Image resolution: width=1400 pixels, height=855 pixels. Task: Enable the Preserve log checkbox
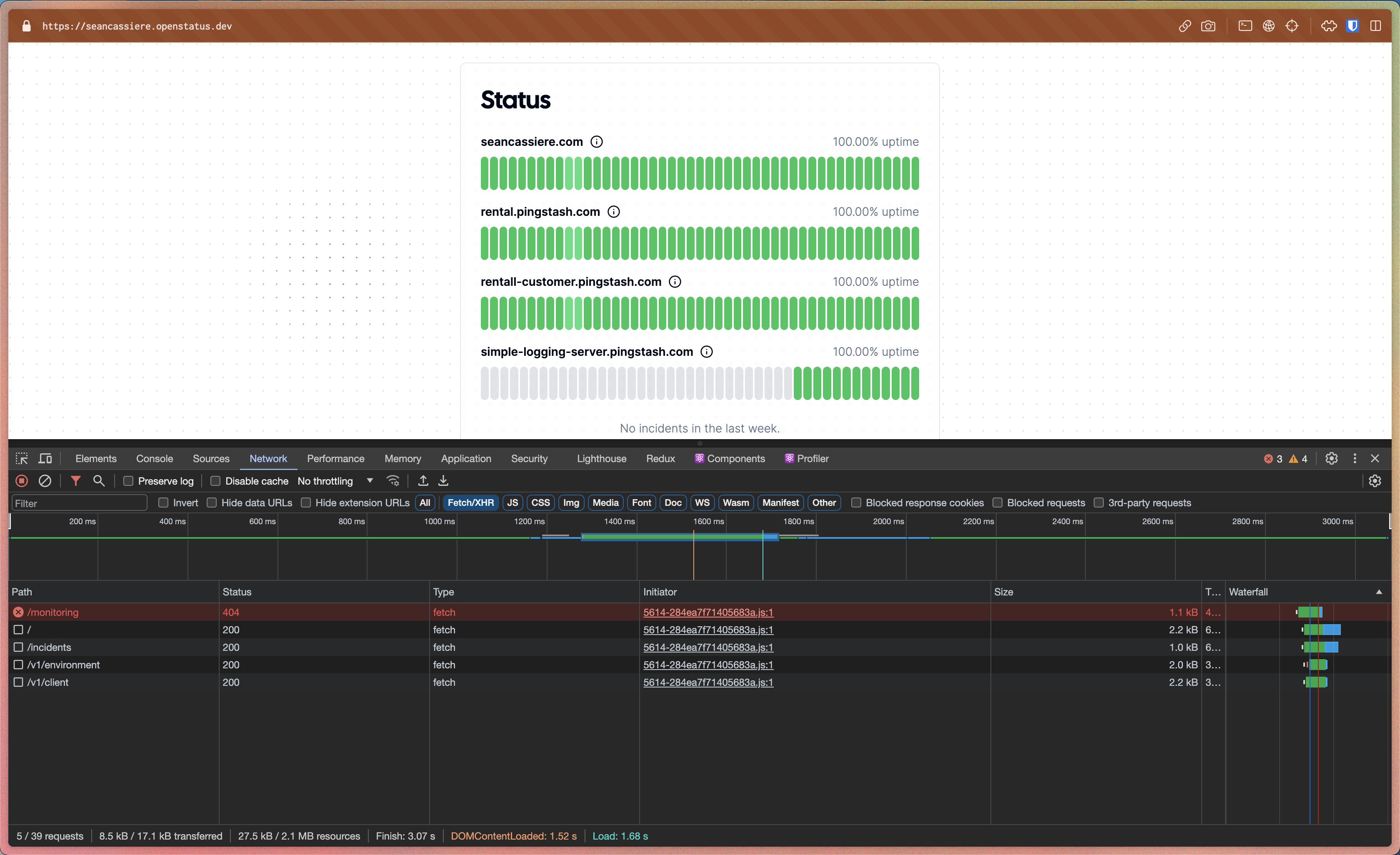(x=128, y=480)
